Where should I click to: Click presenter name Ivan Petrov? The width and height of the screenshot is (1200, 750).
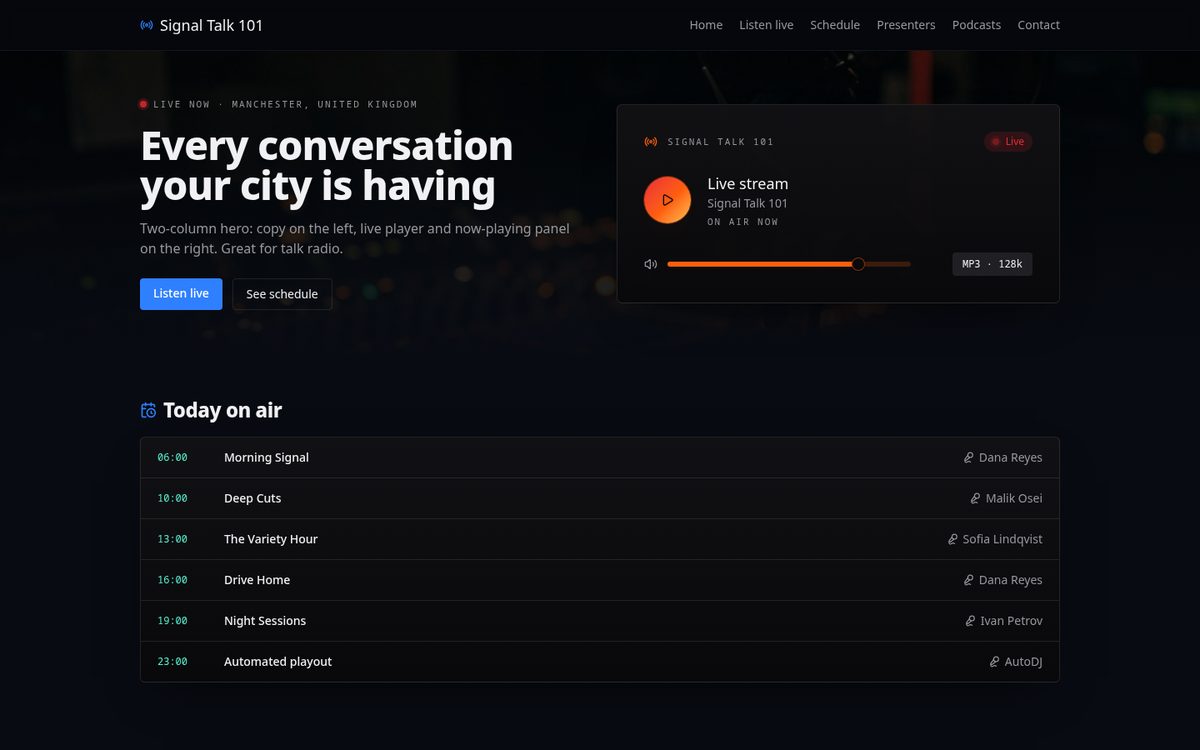tap(1011, 621)
